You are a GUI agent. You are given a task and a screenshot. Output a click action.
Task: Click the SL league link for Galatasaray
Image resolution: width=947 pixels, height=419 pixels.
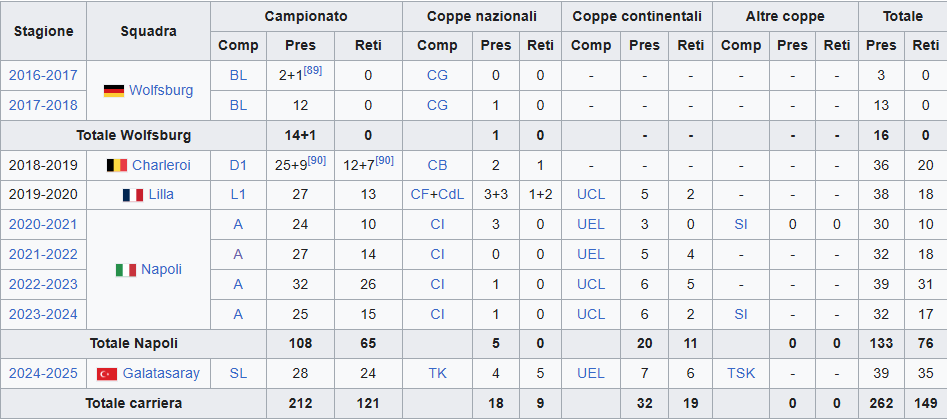coord(238,374)
